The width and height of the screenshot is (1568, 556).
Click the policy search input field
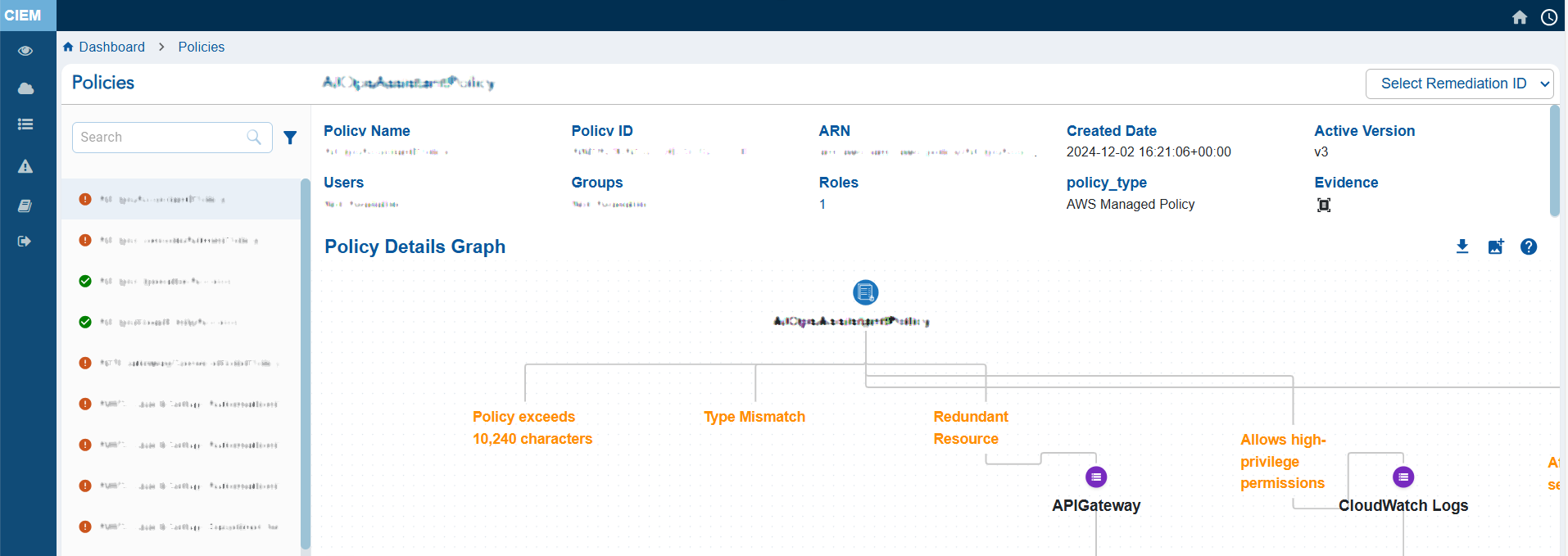[162, 138]
